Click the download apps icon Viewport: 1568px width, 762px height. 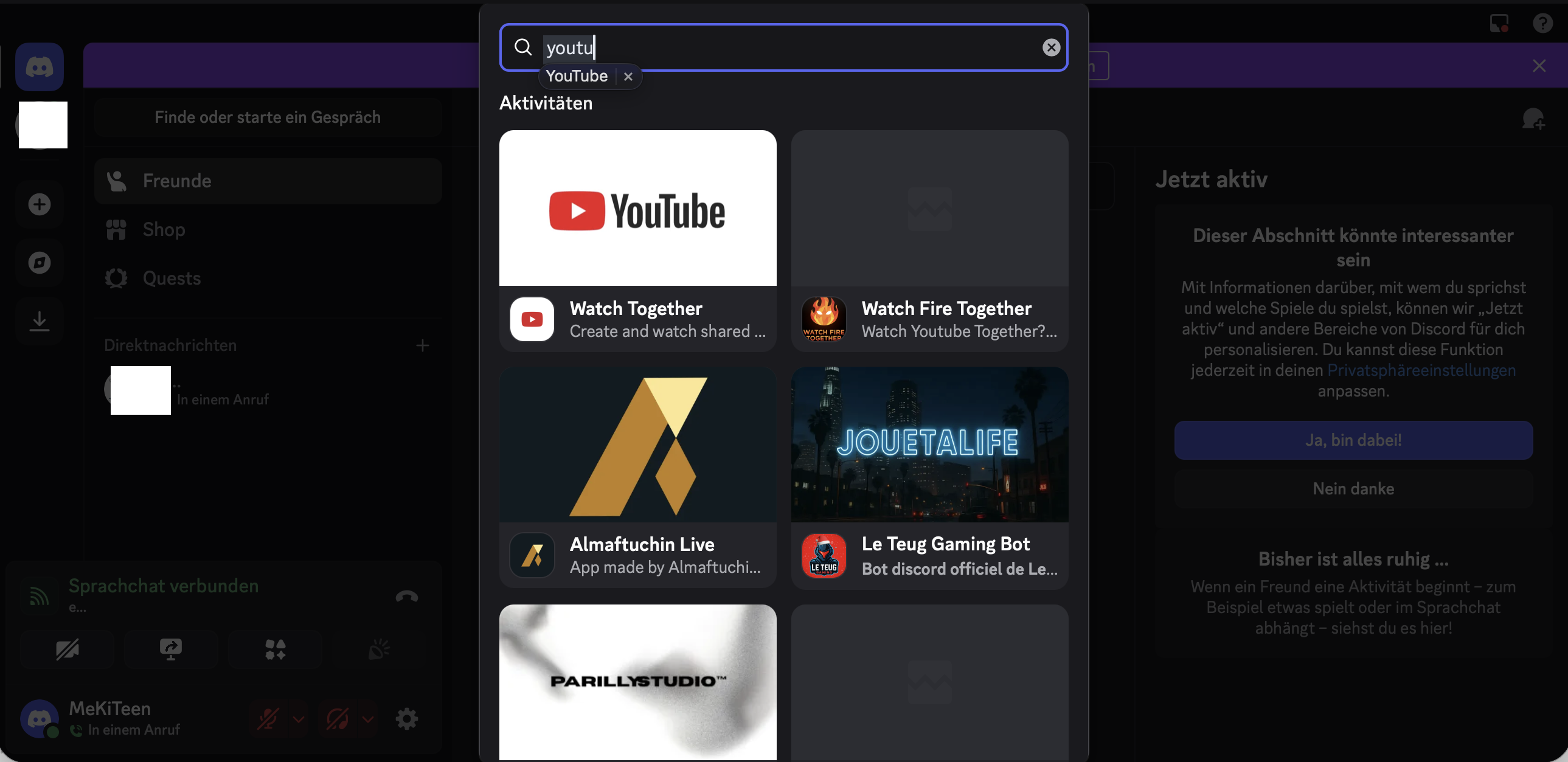[40, 320]
